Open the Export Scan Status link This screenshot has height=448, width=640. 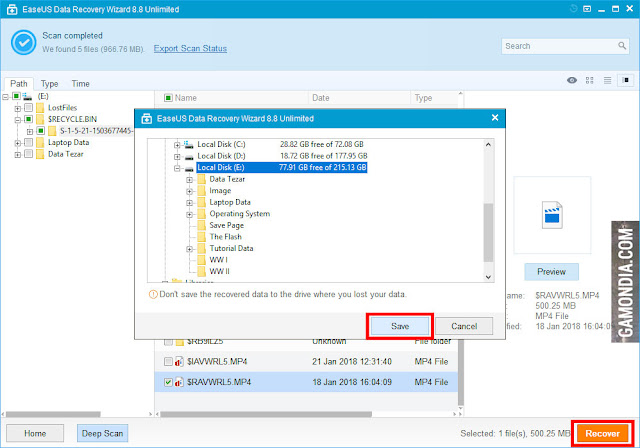click(x=190, y=49)
